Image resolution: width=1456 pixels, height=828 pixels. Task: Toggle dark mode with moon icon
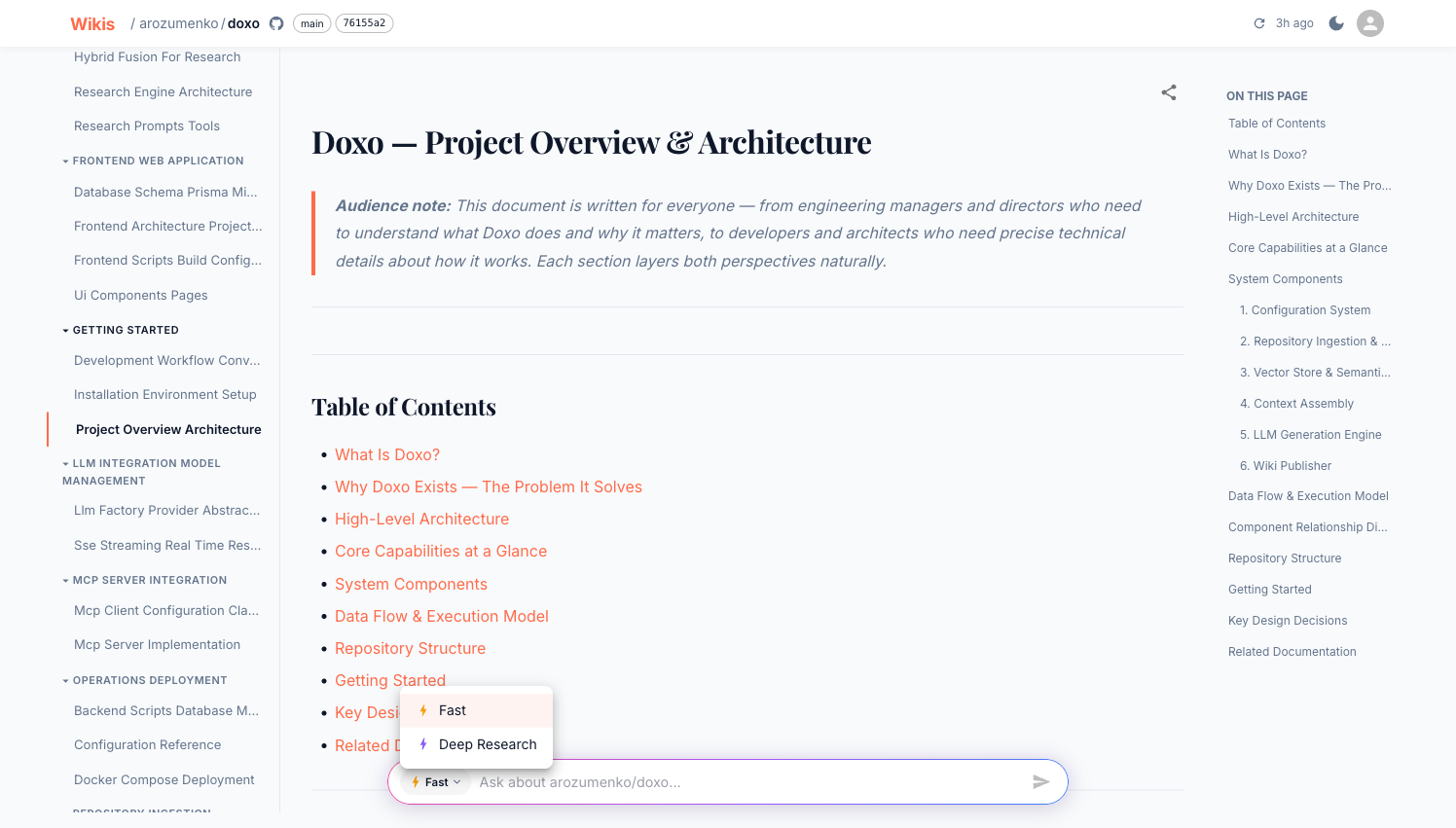[1336, 23]
